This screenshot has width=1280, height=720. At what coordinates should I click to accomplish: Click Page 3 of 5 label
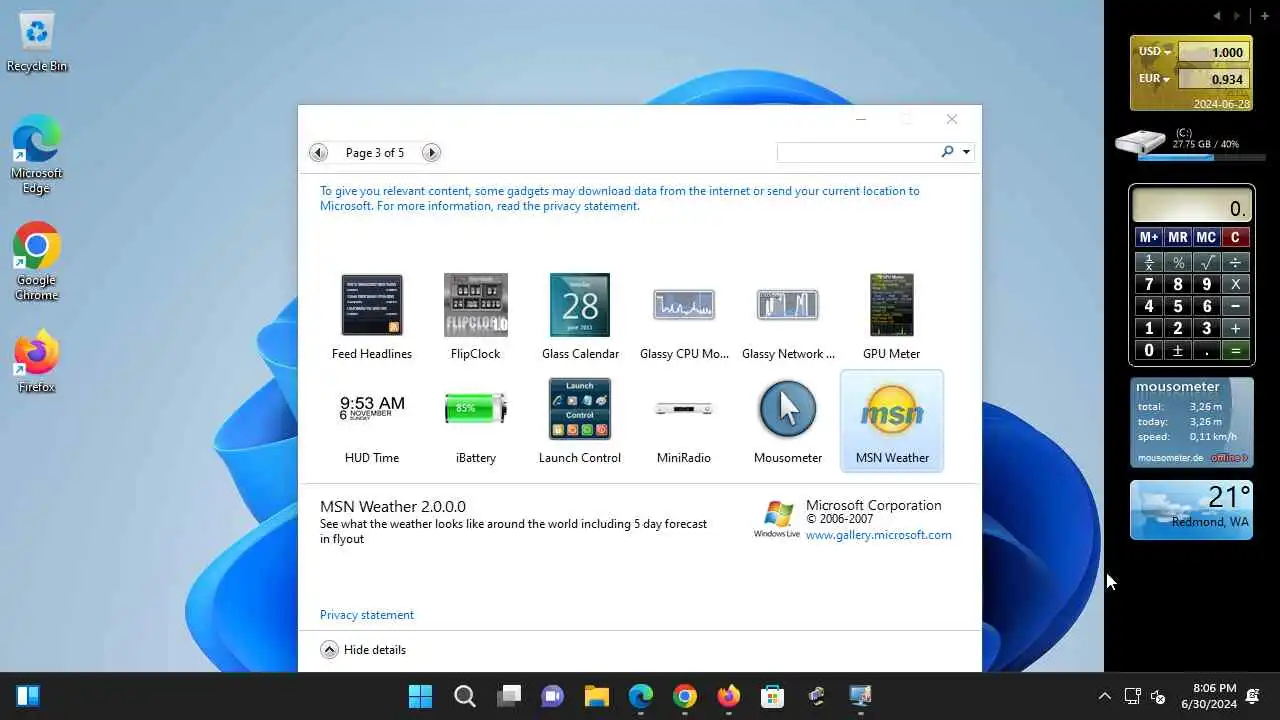375,153
